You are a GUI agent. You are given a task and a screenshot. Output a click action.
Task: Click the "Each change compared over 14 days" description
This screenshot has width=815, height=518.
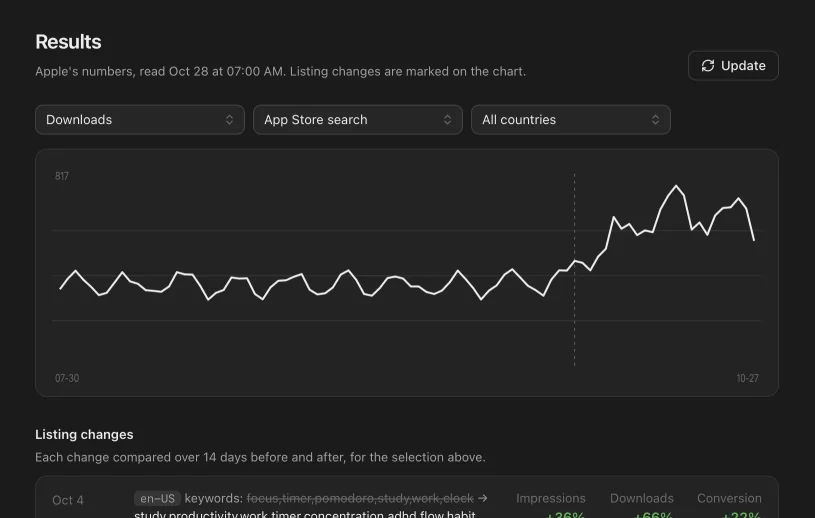coord(260,457)
